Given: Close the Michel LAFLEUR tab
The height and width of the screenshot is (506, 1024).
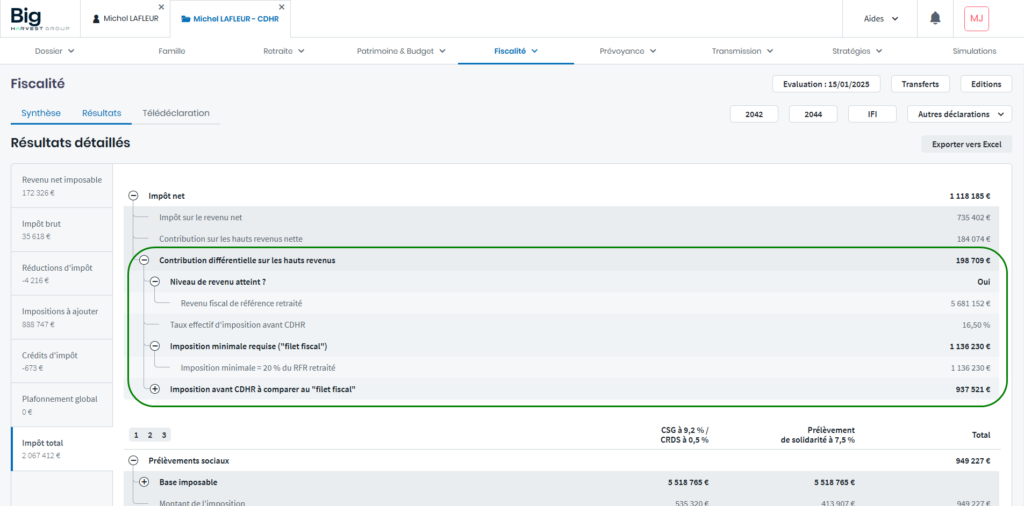Looking at the screenshot, I should [x=161, y=7].
